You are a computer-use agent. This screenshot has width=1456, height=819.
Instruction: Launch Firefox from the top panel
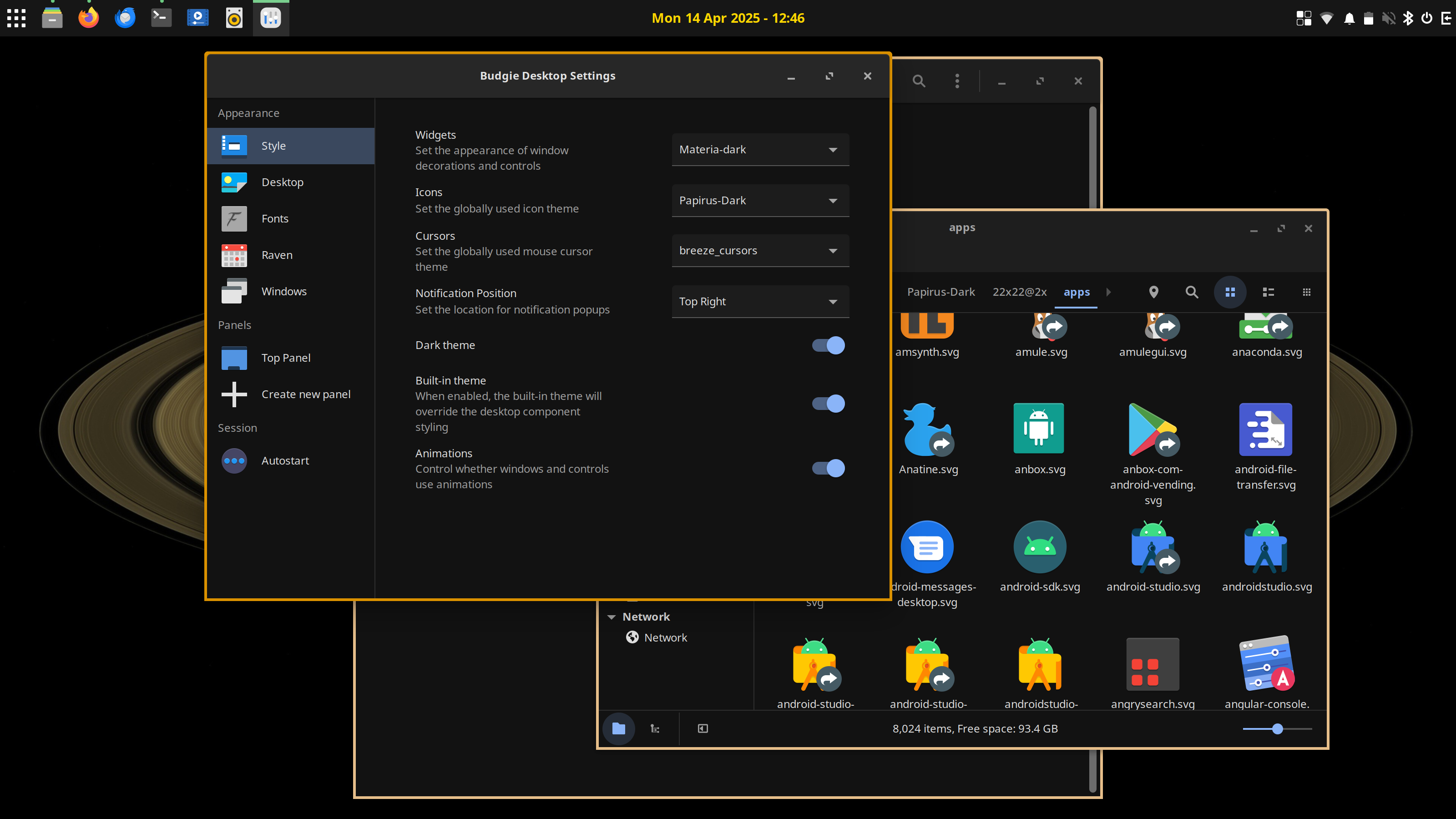point(89,18)
